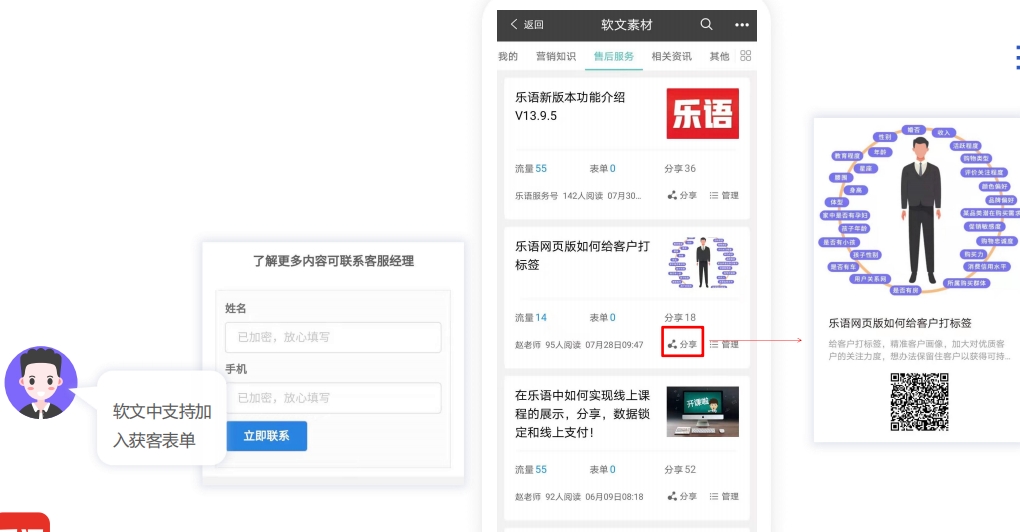Viewport: 1020px width, 532px height.
Task: Click 流量 14 count
Action: [531, 317]
